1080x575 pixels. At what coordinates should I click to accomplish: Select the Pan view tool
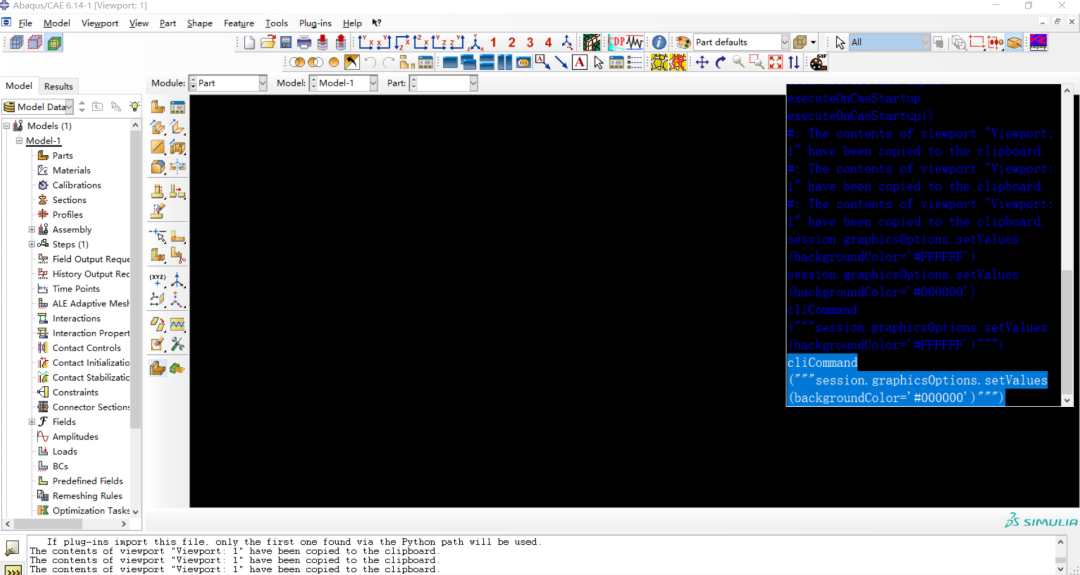click(702, 63)
